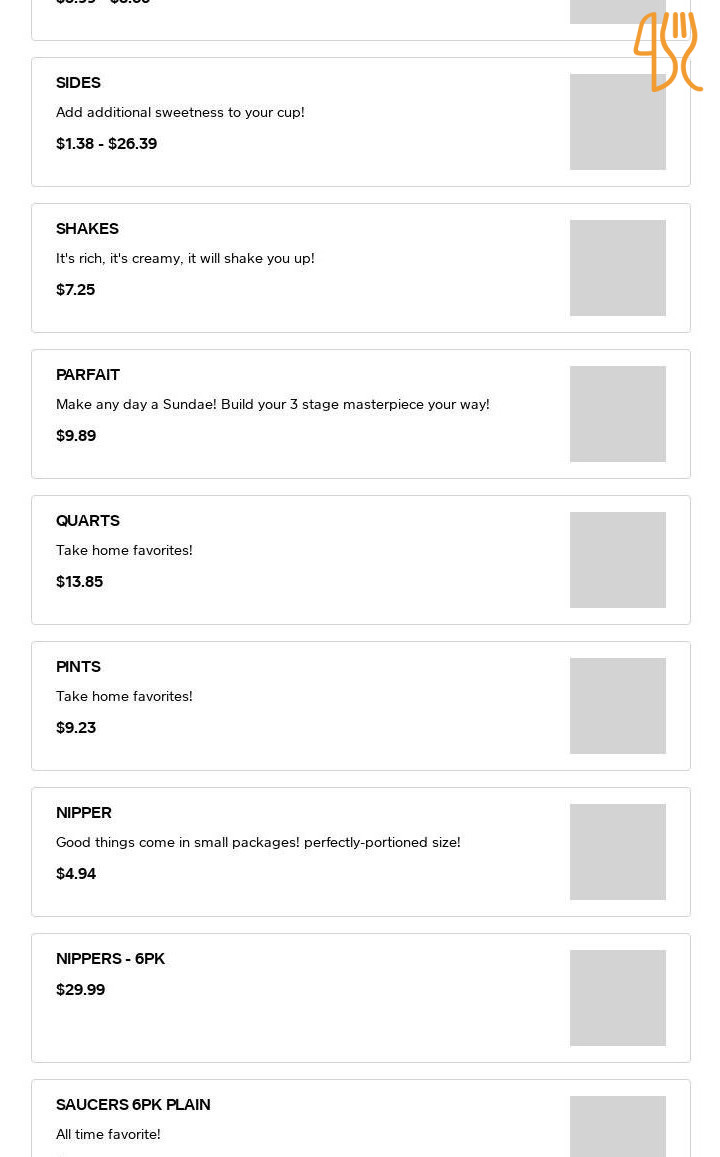Click the orange fork and knife icon

[x=667, y=51]
